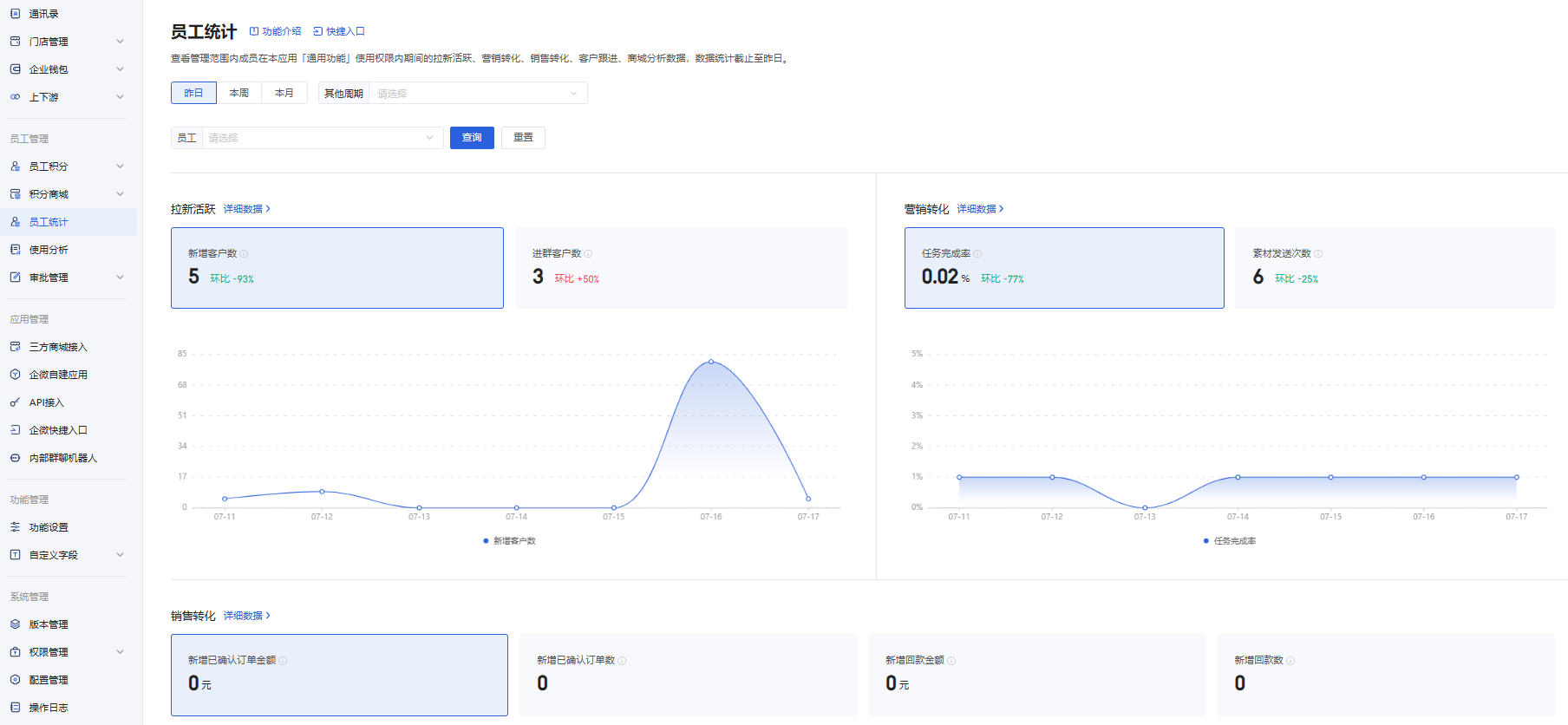Open the 快捷入口 link
1568x725 pixels.
[x=339, y=31]
